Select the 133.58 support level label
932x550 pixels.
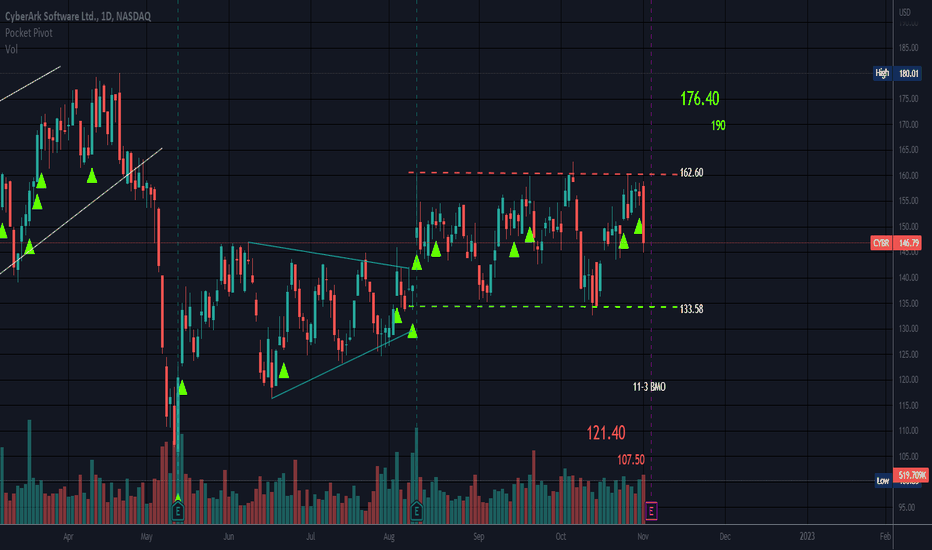pos(691,309)
